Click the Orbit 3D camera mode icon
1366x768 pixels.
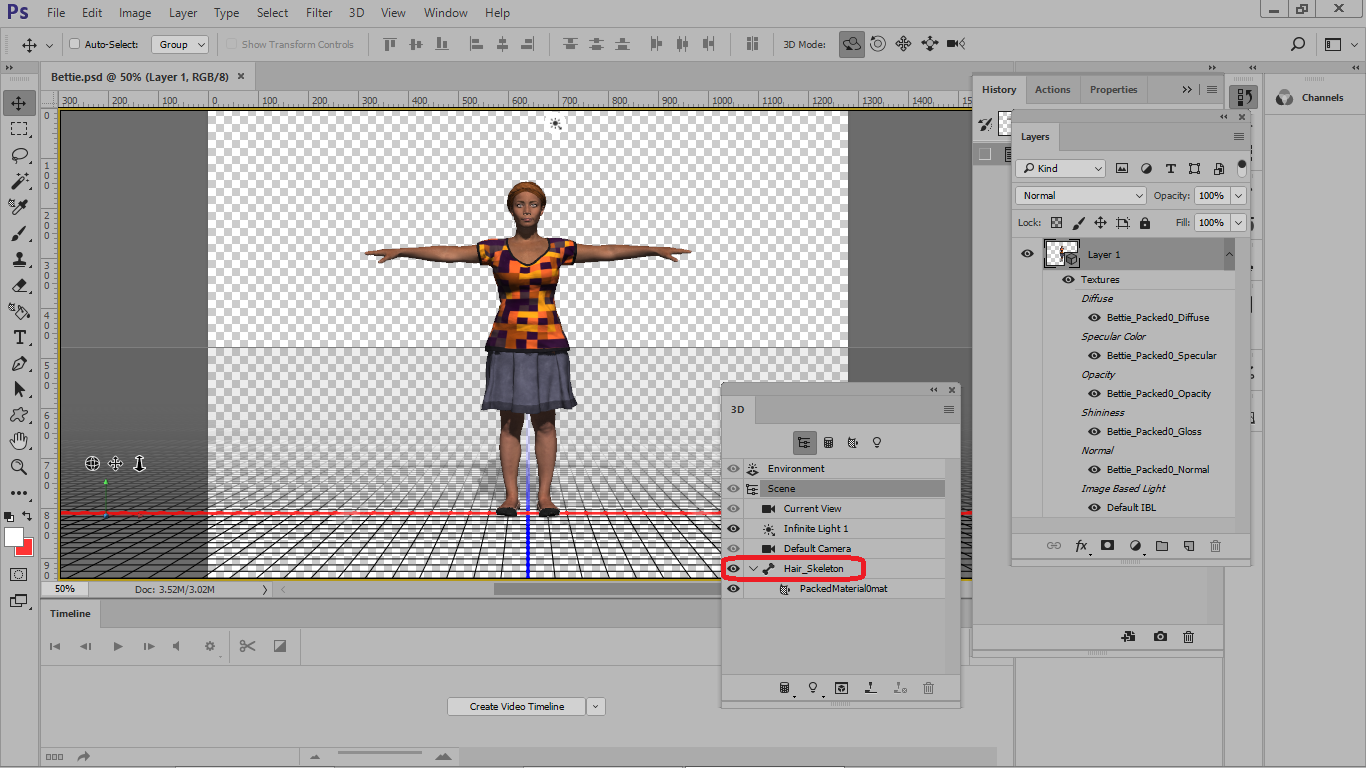tap(852, 44)
